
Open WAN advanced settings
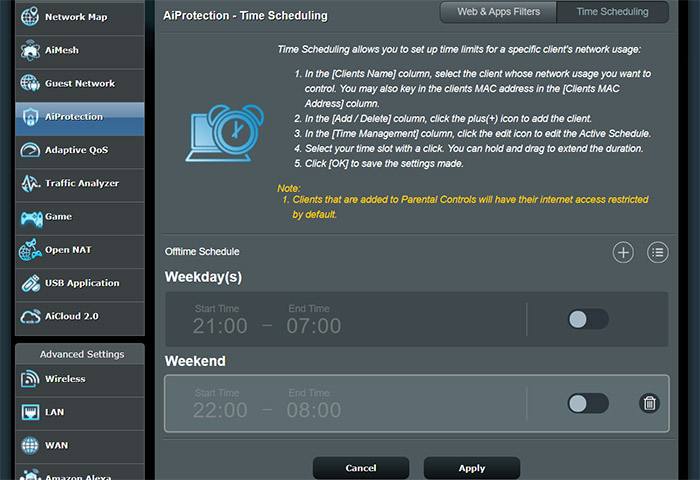click(80, 445)
